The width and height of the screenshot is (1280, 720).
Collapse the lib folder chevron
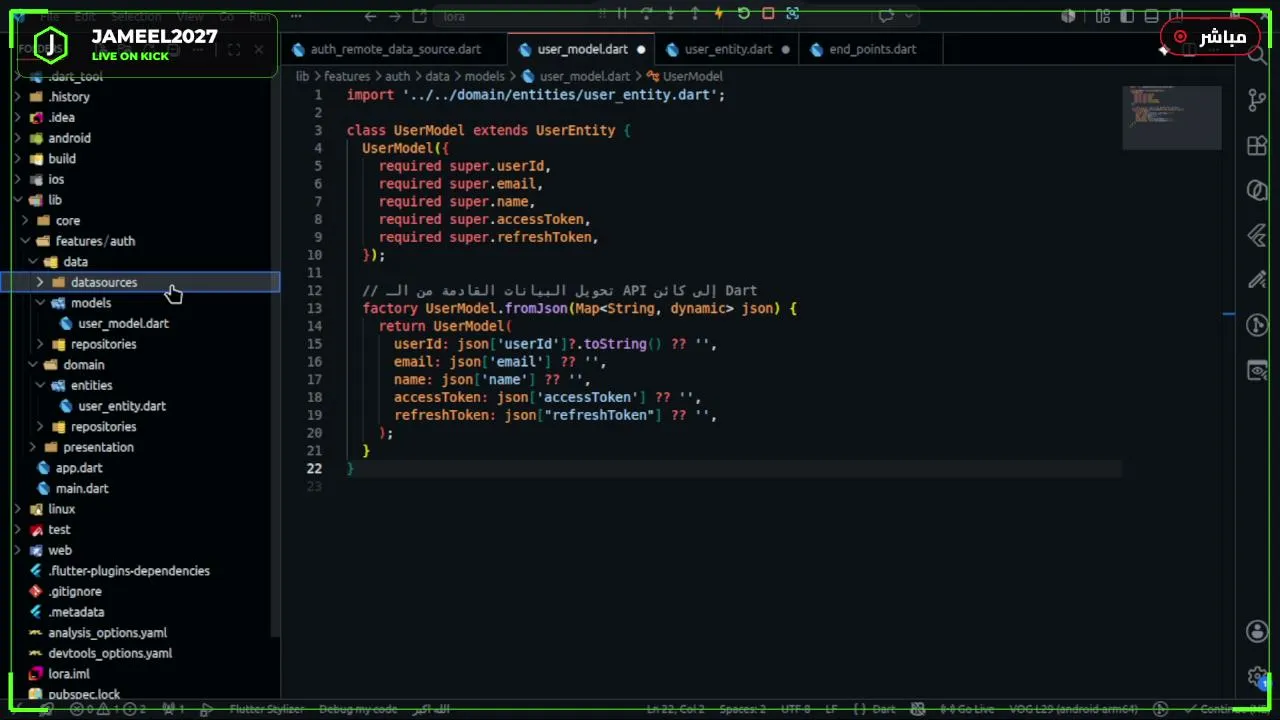coord(17,200)
